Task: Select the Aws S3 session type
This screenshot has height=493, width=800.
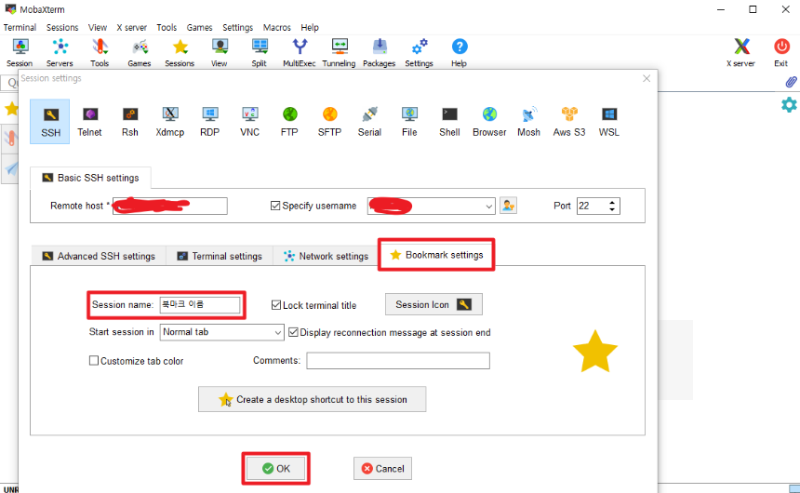Action: (x=569, y=121)
